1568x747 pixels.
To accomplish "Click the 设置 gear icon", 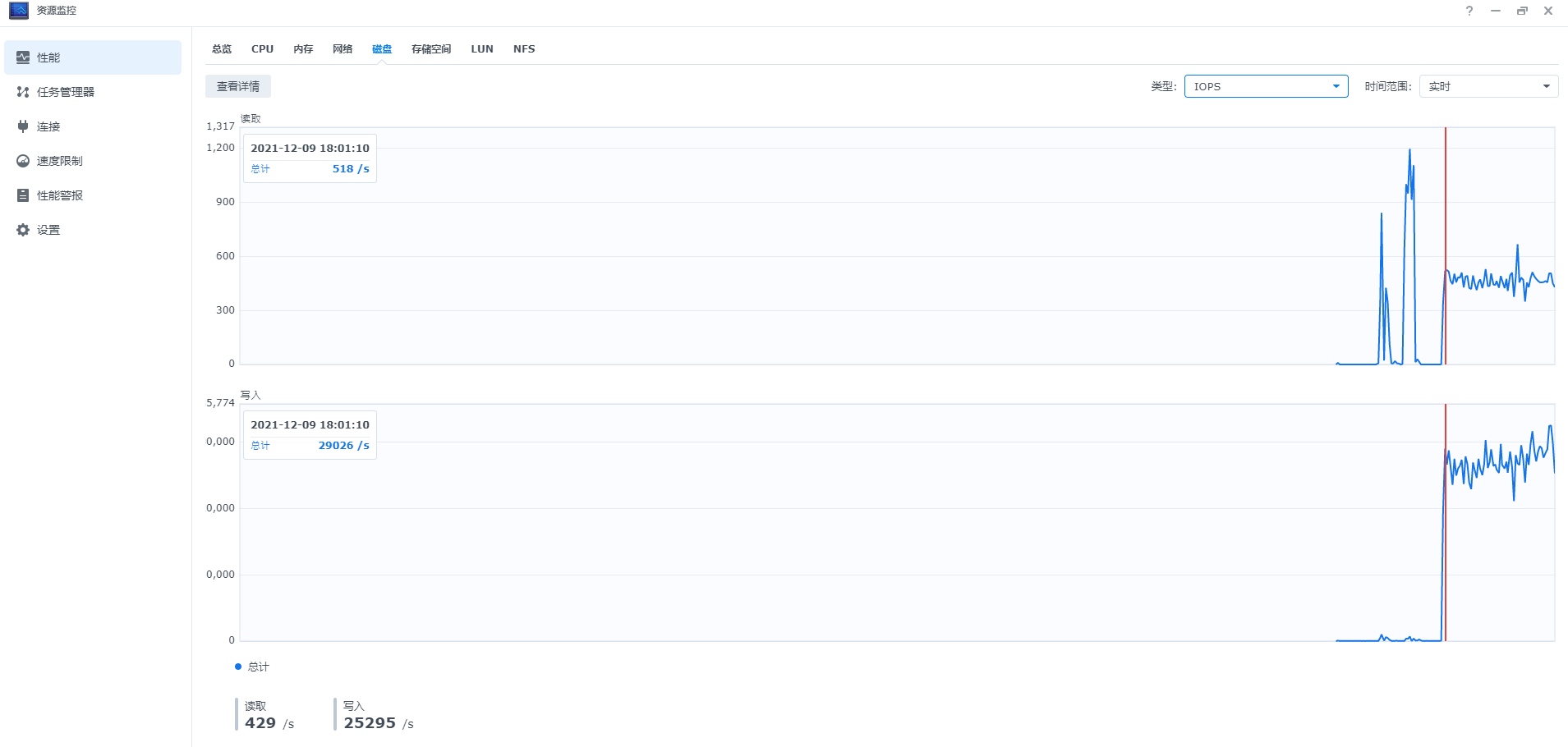I will coord(23,230).
